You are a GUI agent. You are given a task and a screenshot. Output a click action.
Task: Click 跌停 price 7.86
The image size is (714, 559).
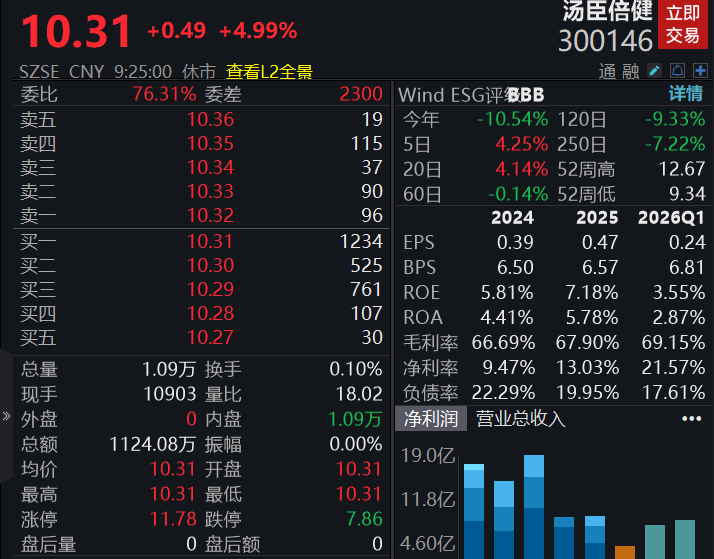(364, 519)
